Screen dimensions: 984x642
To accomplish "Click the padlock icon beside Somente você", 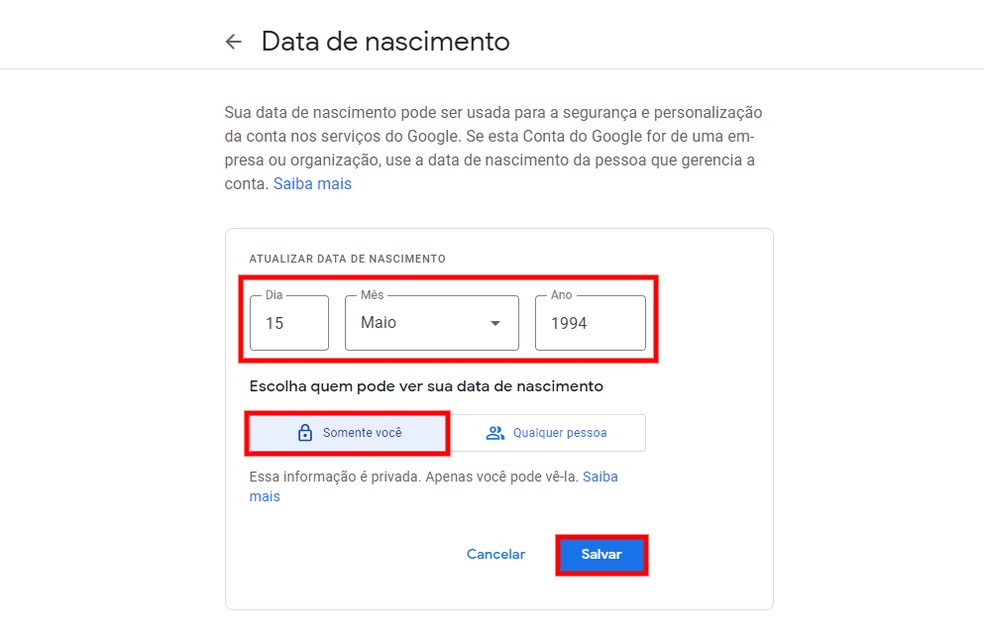I will click(x=305, y=433).
